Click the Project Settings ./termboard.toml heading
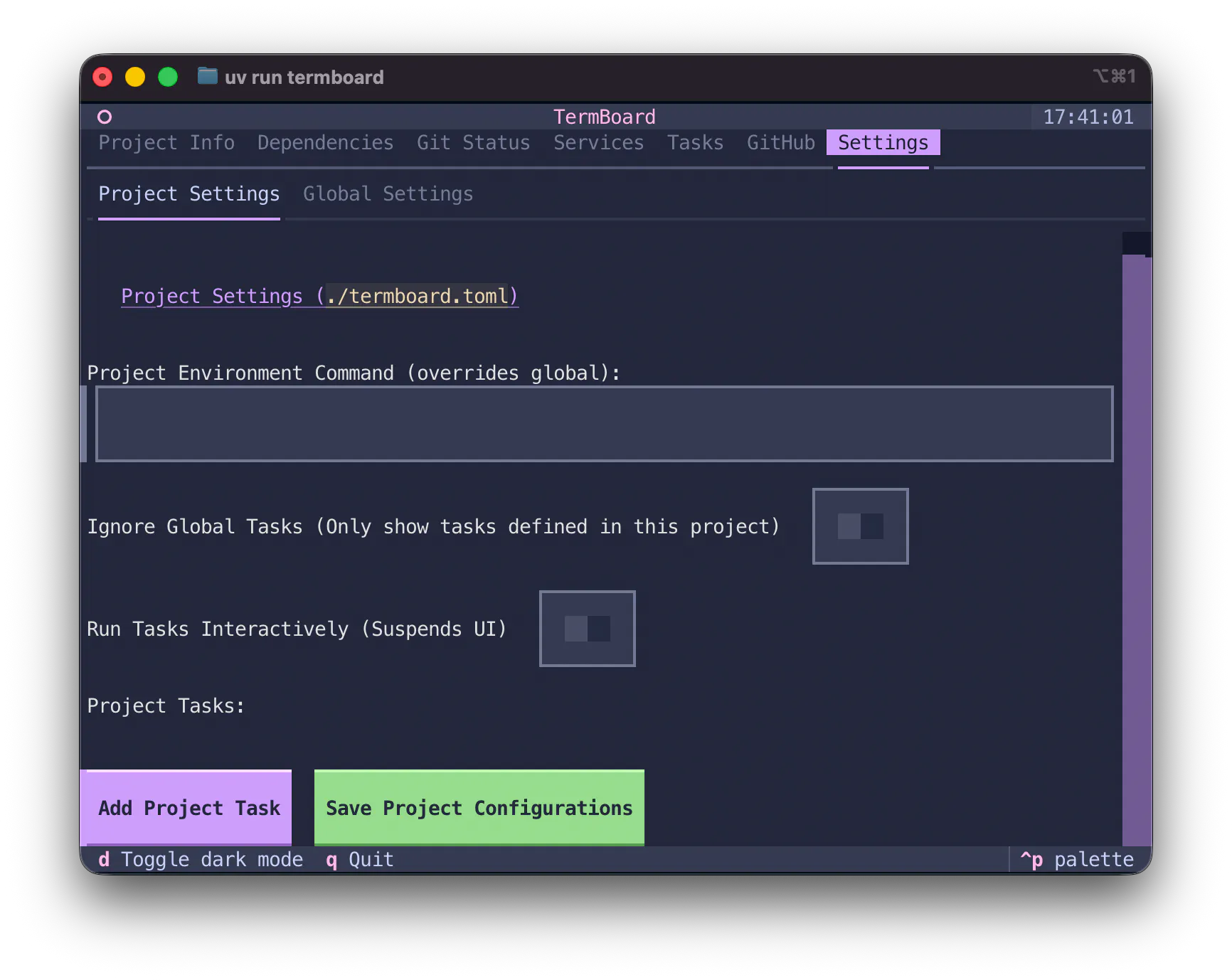1232x980 pixels. point(319,296)
